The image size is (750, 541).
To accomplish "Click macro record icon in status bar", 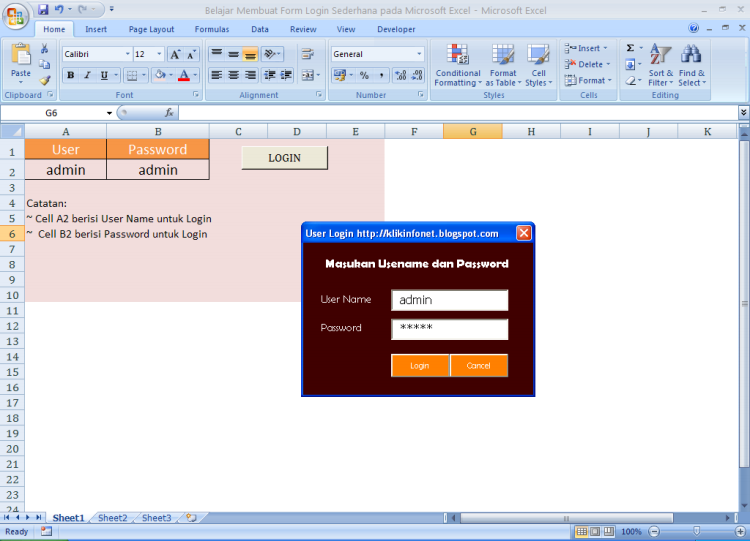I will pos(46,531).
